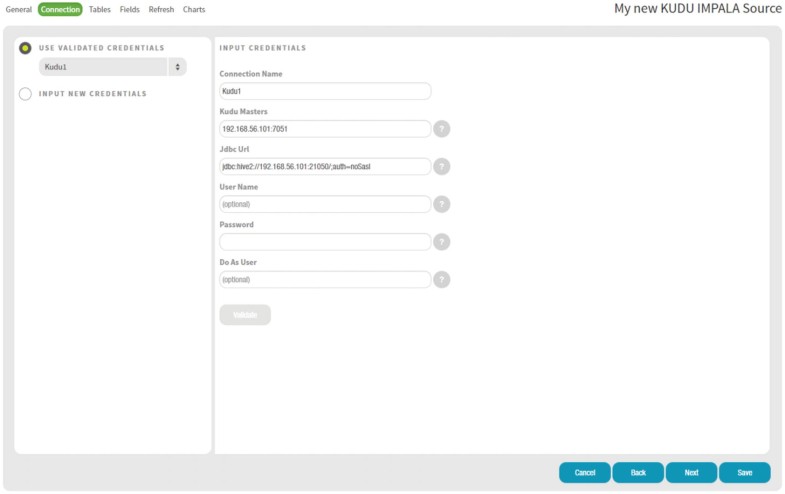Select Use Validated Credentials radio button
Viewport: 785px width, 494px height.
[25, 48]
